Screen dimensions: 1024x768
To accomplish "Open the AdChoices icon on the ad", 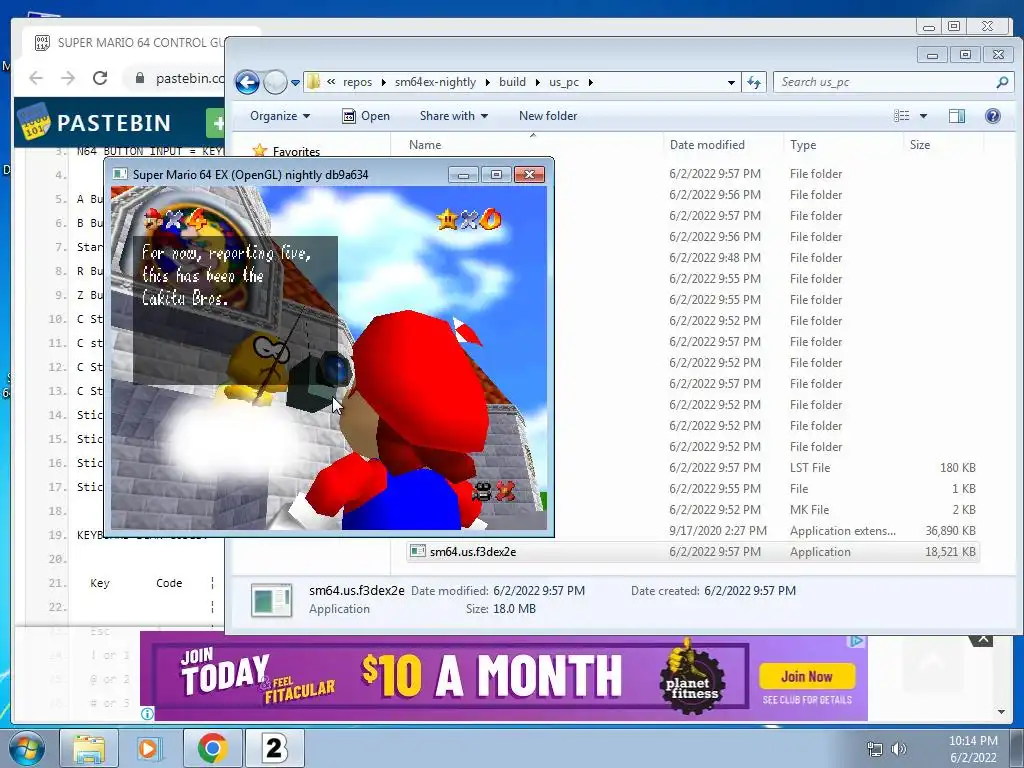I will (x=857, y=641).
